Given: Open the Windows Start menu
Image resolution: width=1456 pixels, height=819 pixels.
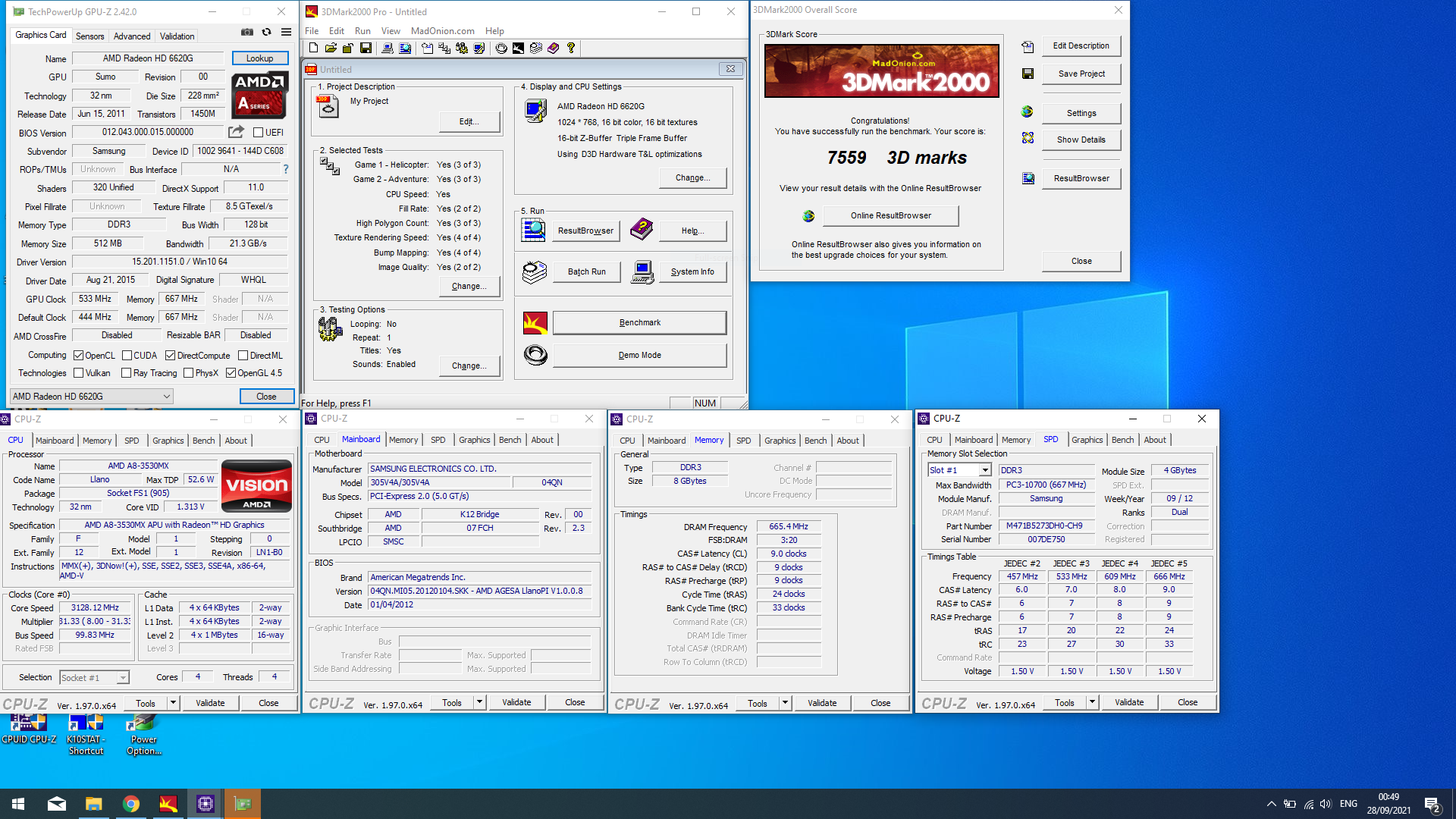Looking at the screenshot, I should (18, 804).
